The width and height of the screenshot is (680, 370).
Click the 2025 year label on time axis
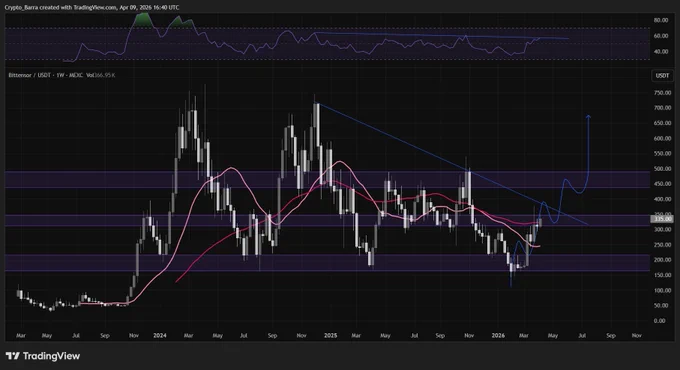pos(330,335)
